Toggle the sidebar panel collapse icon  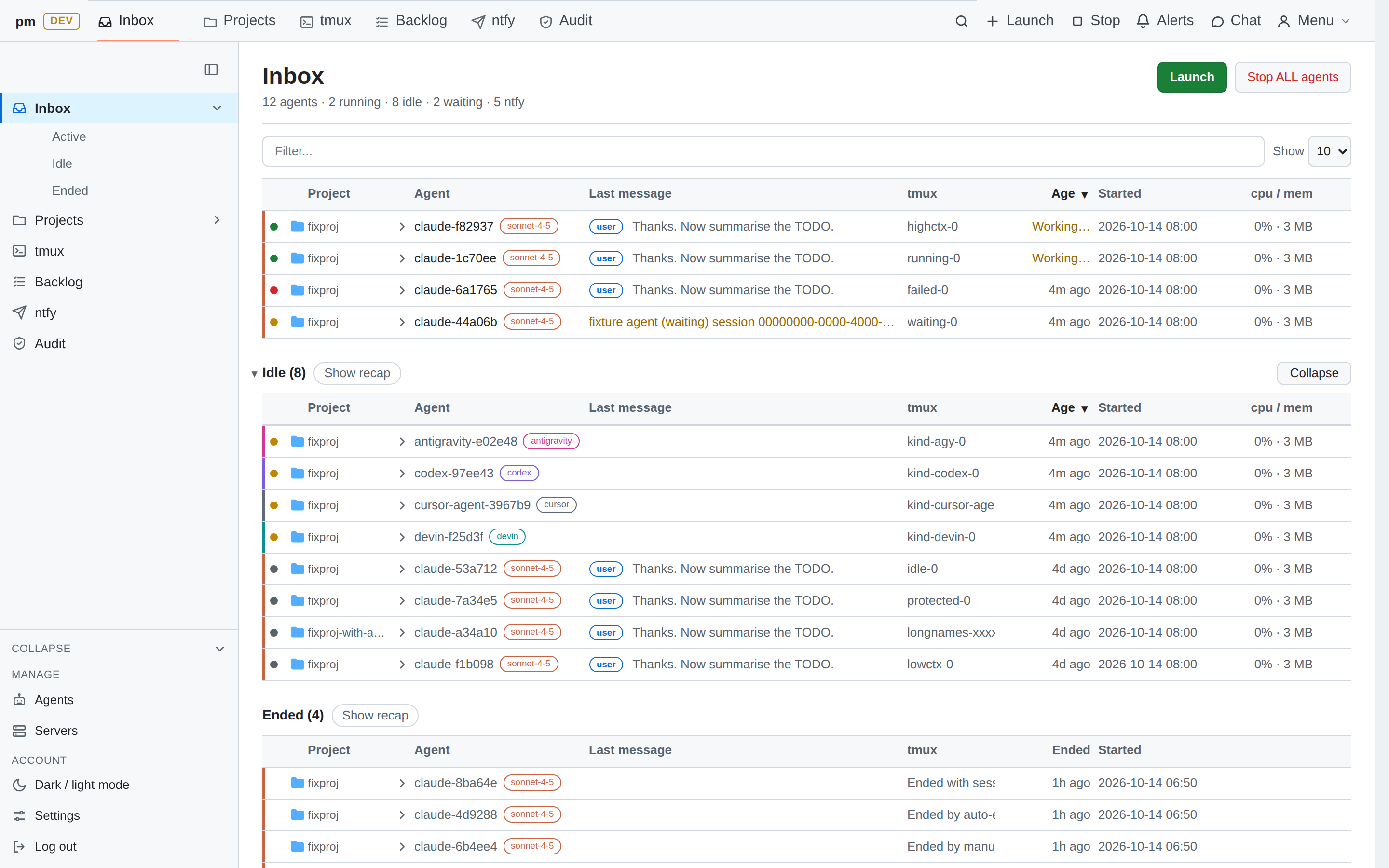coord(211,69)
